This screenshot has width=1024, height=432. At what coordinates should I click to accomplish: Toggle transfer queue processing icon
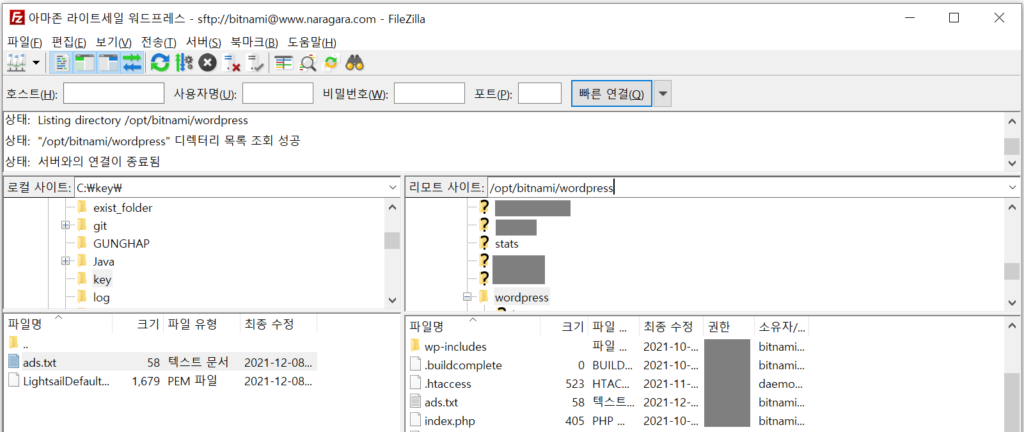click(184, 63)
